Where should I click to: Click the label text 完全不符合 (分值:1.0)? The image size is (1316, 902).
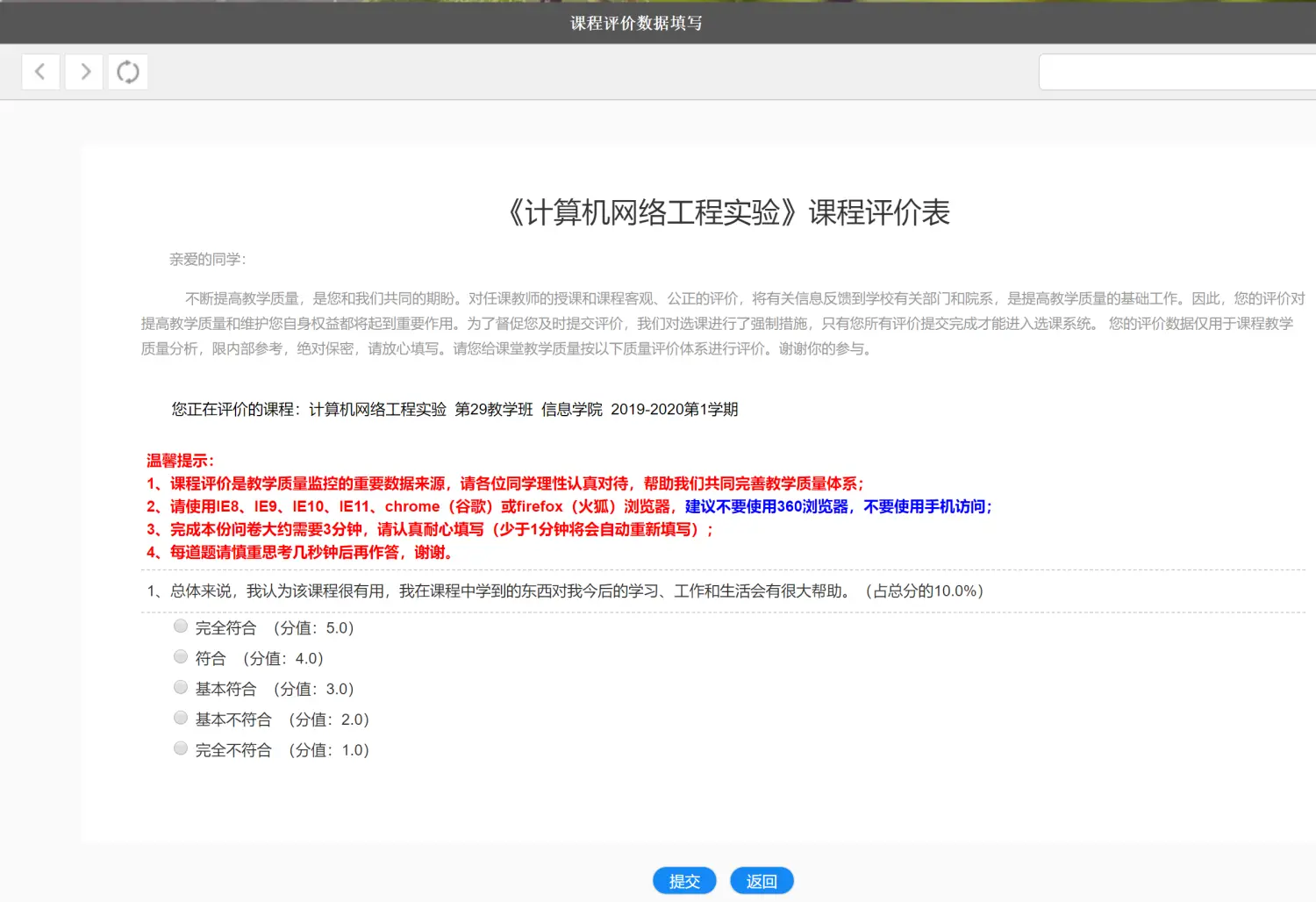(x=283, y=751)
